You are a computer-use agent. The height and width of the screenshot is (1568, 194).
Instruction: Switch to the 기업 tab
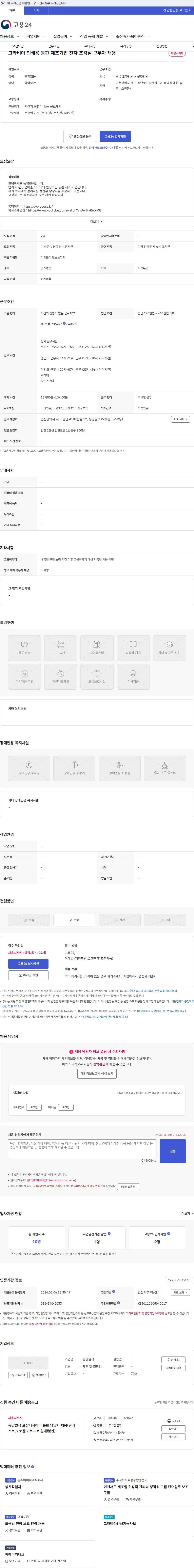click(x=36, y=10)
